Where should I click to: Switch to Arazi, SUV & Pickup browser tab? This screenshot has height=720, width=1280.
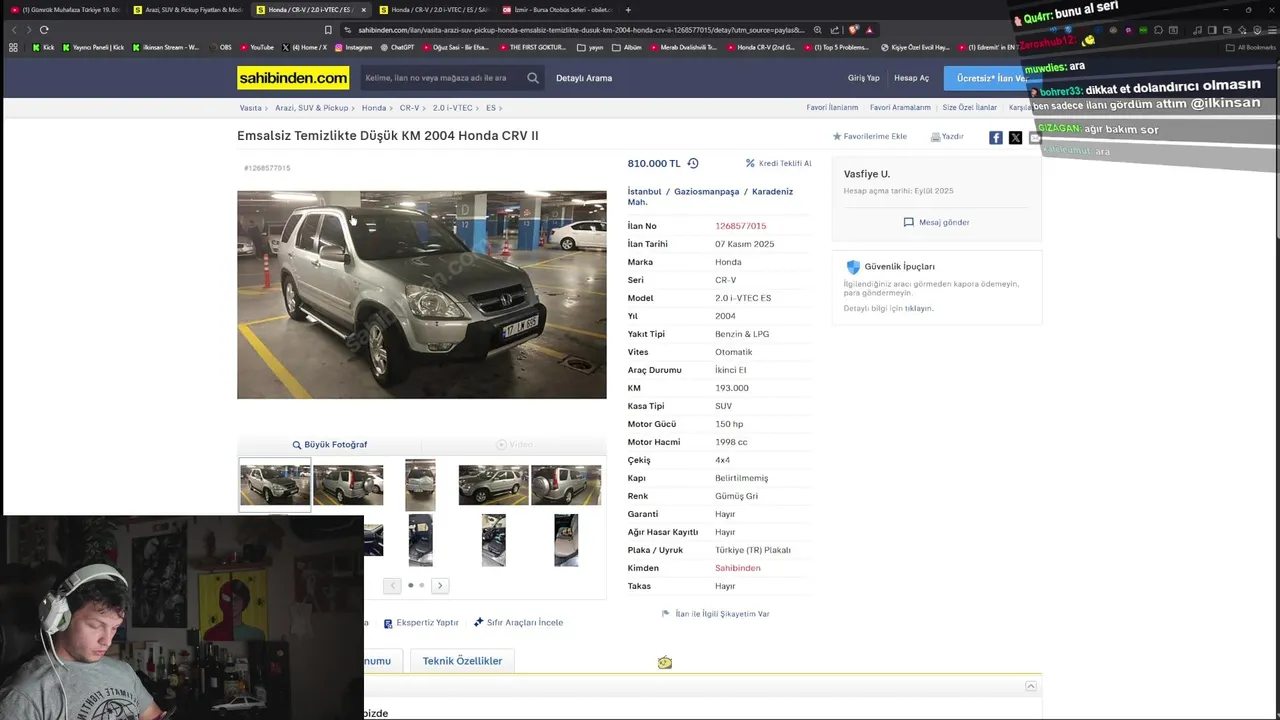pos(187,10)
